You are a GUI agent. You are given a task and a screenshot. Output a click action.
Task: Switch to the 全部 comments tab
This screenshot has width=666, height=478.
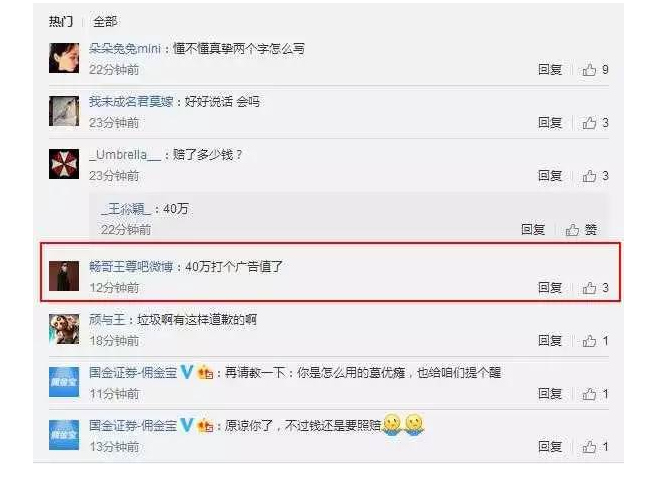tap(105, 21)
